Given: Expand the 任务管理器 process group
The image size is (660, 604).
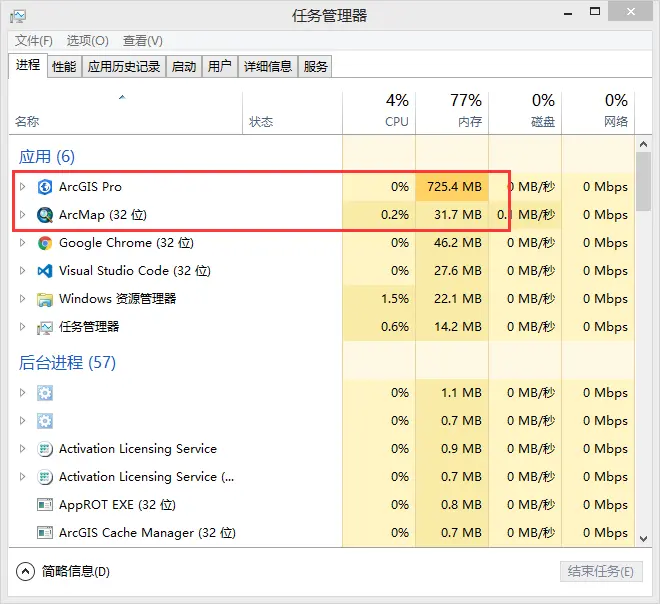Looking at the screenshot, I should [x=23, y=327].
